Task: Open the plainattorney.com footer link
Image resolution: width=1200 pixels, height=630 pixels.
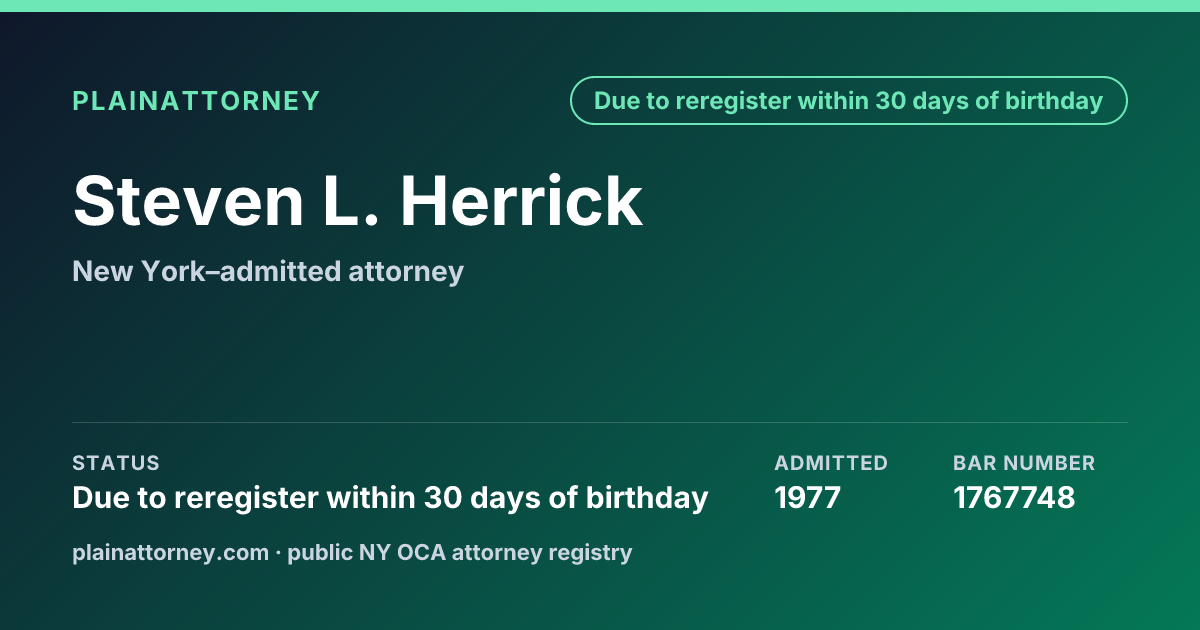Action: point(170,552)
